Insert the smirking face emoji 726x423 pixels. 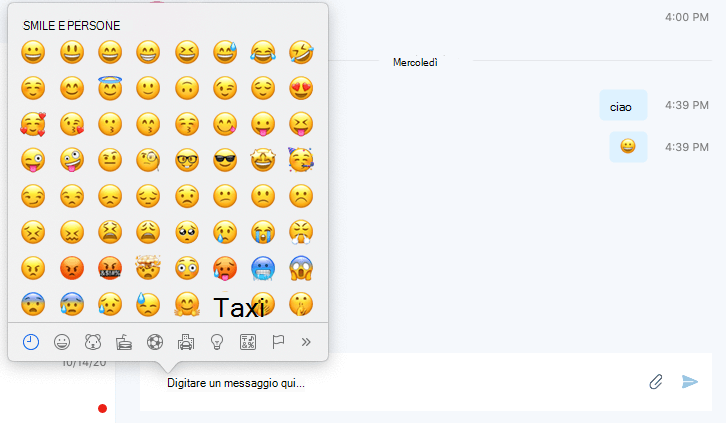(x=33, y=196)
